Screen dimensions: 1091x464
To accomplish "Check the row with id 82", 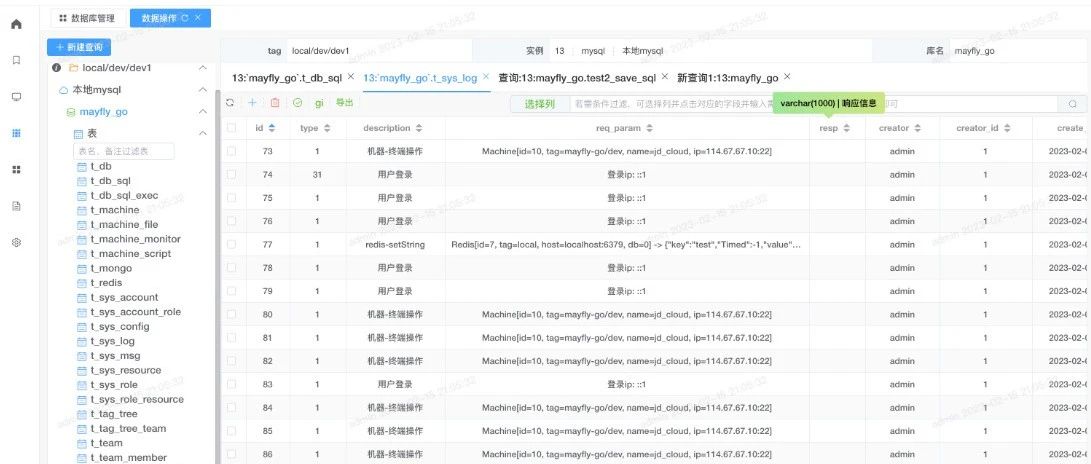I will (232, 361).
